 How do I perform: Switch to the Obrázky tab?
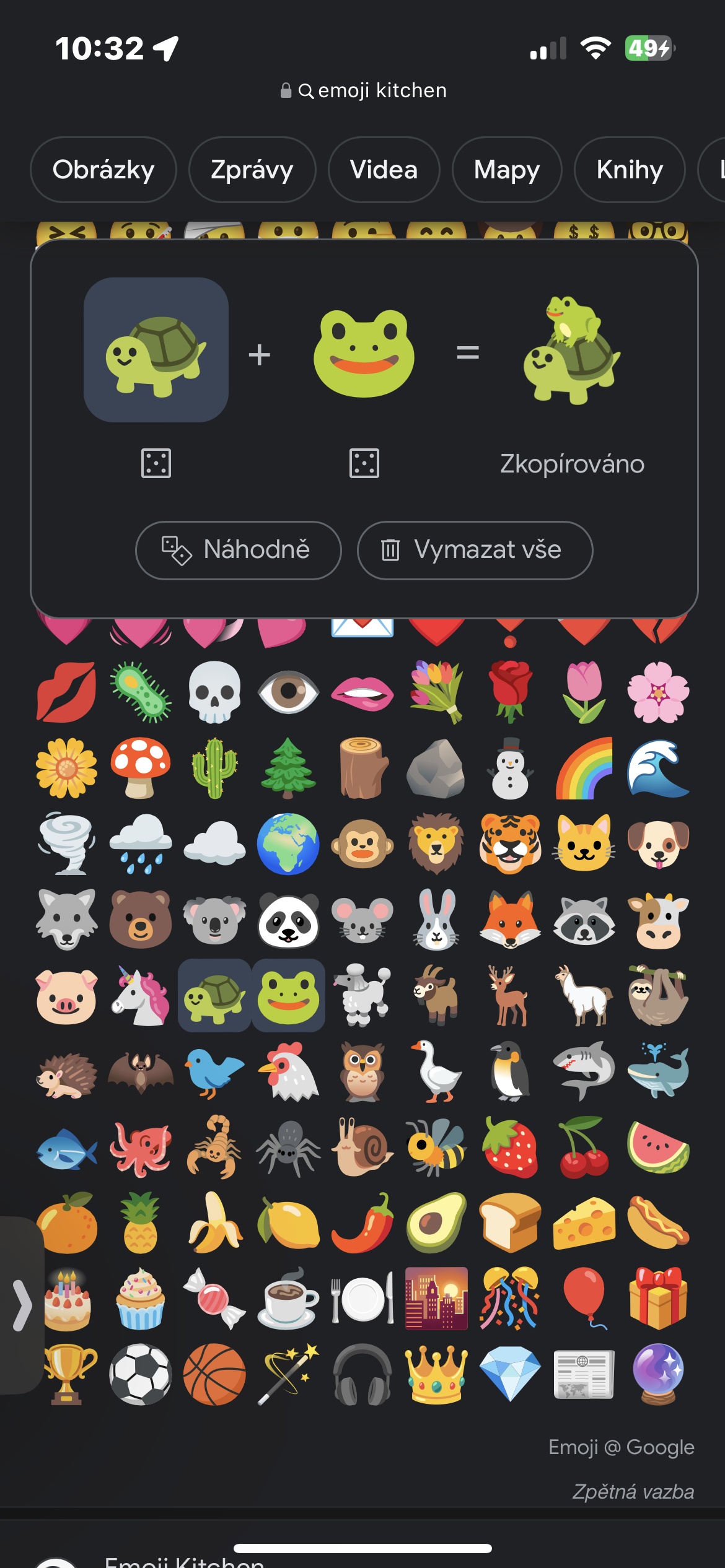click(x=103, y=170)
